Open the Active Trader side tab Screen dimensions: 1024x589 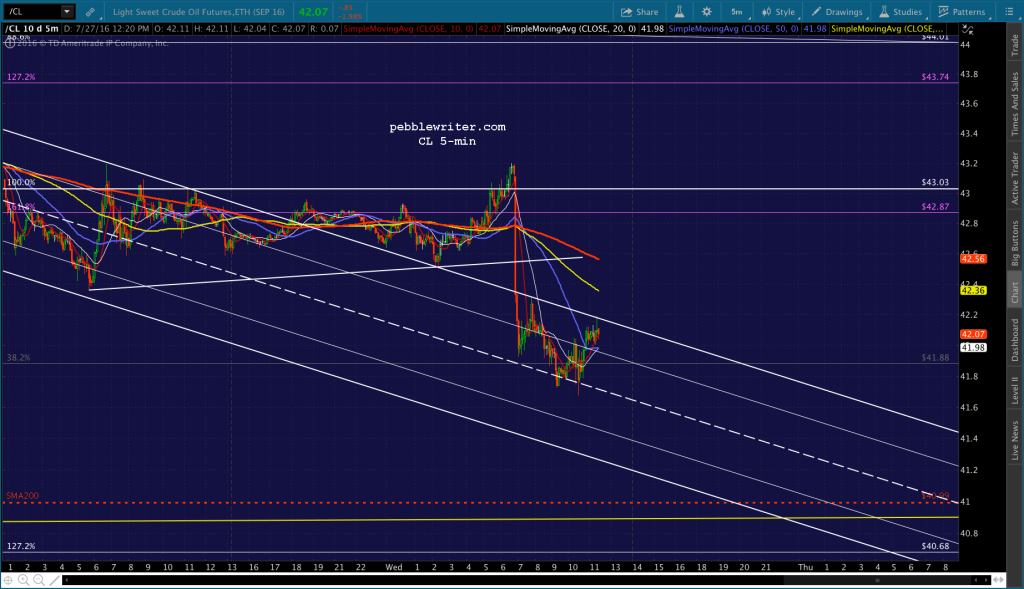point(1015,178)
